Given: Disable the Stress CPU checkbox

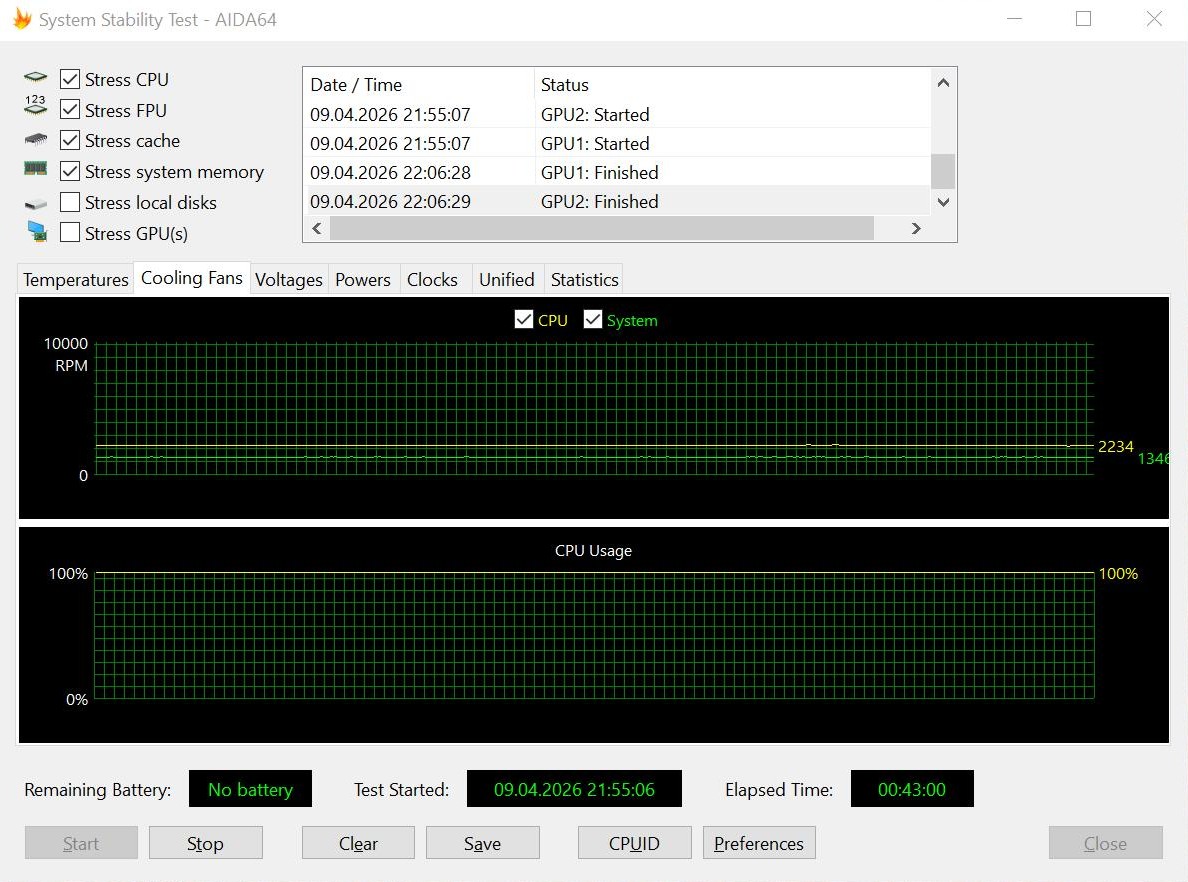Looking at the screenshot, I should pyautogui.click(x=70, y=79).
